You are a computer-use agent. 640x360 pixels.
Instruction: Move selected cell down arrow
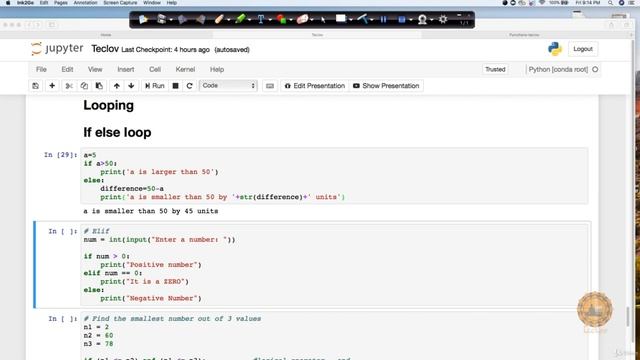[131, 86]
